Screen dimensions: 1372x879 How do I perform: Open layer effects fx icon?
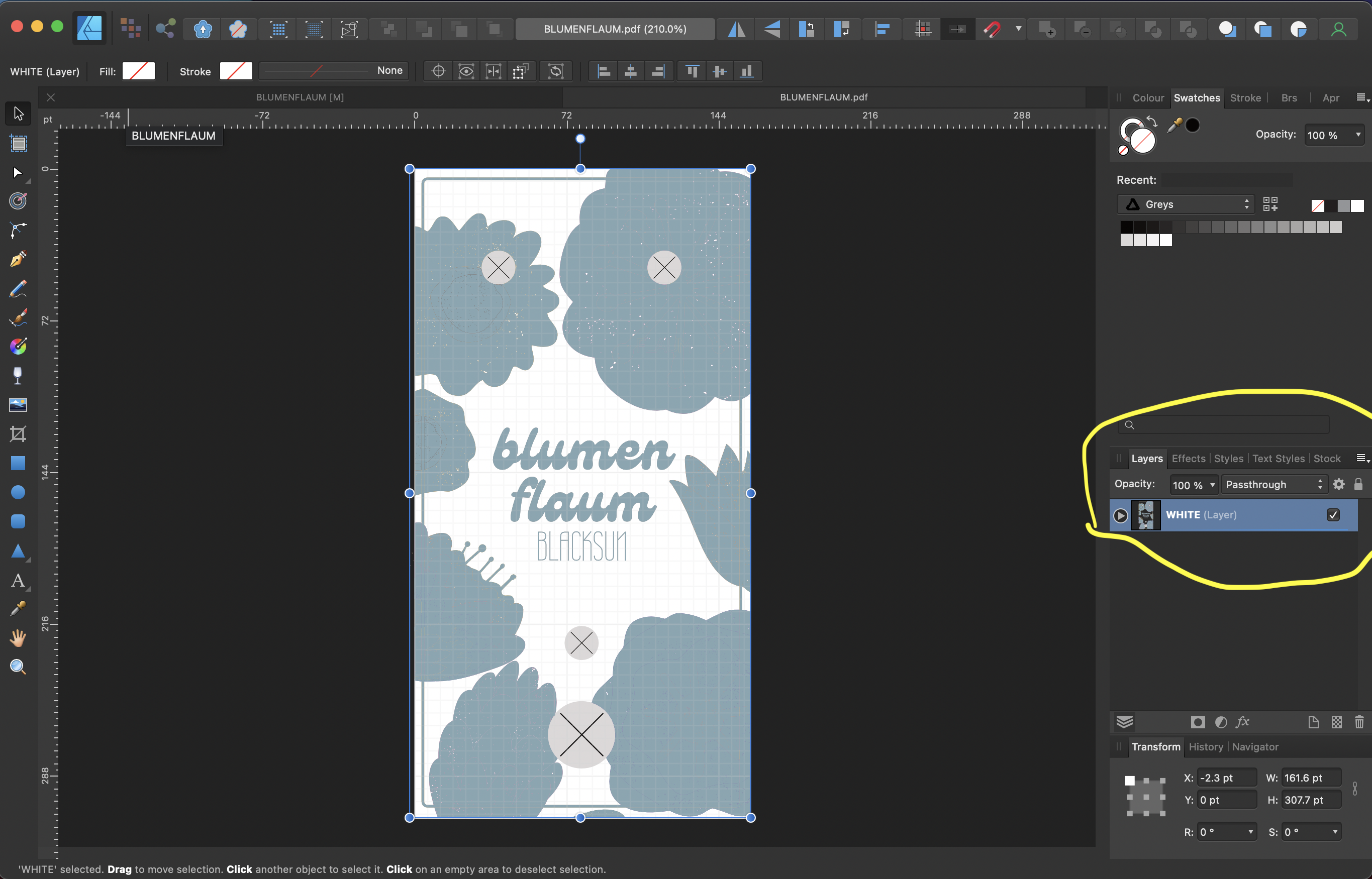[1242, 722]
